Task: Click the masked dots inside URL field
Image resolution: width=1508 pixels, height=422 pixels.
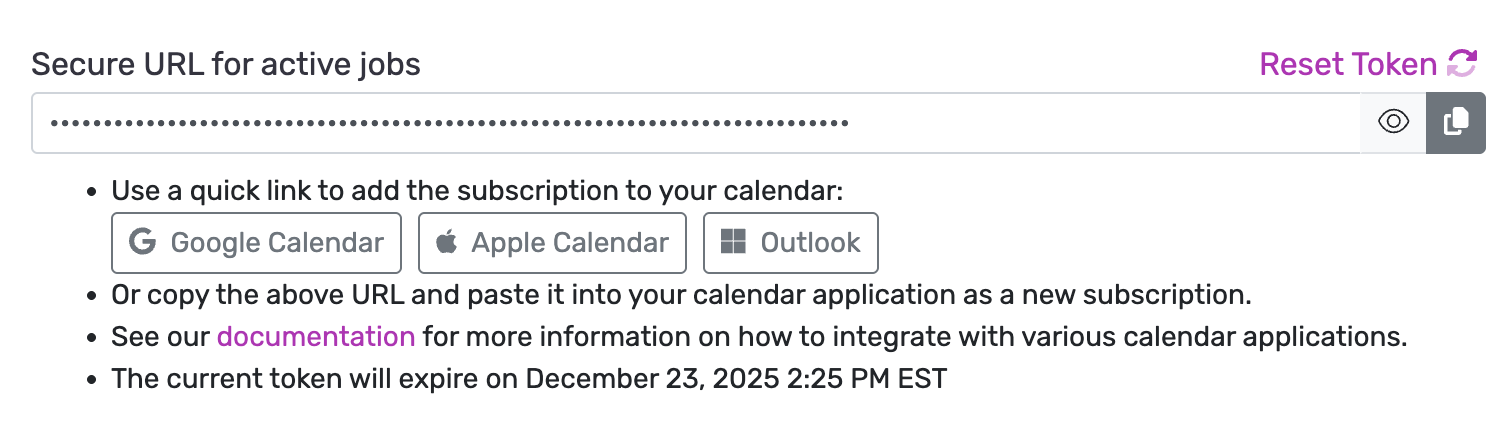Action: pyautogui.click(x=450, y=124)
